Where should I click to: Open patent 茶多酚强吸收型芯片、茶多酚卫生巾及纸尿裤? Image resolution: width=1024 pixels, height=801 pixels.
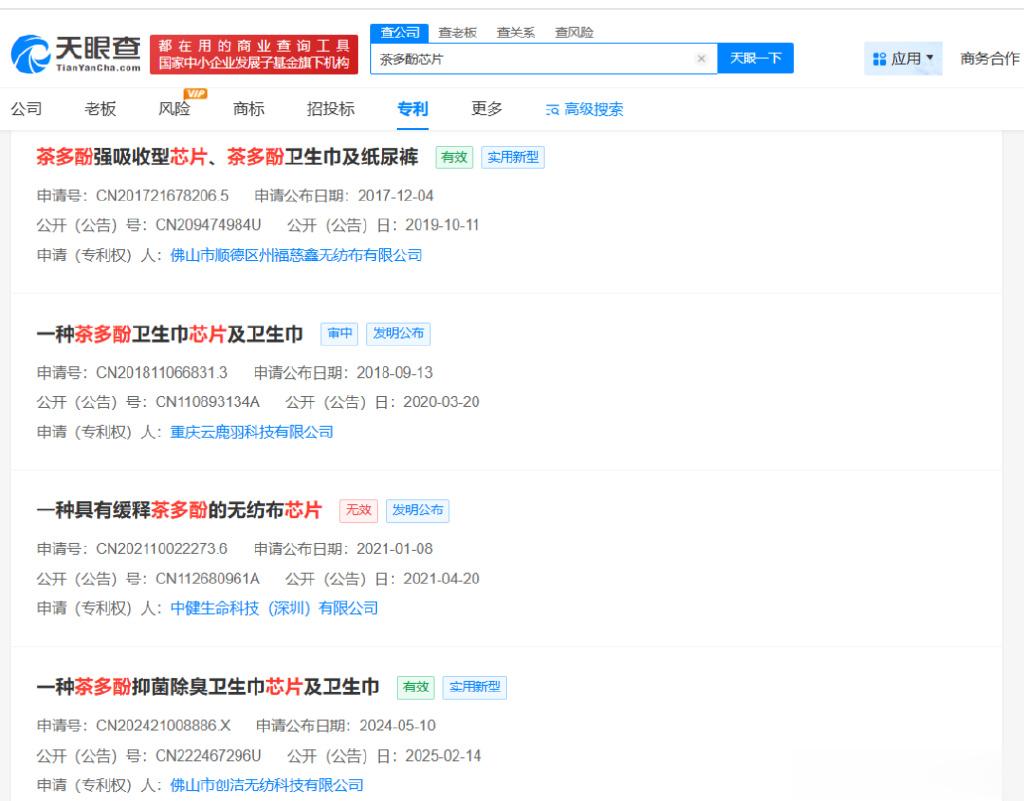(227, 157)
